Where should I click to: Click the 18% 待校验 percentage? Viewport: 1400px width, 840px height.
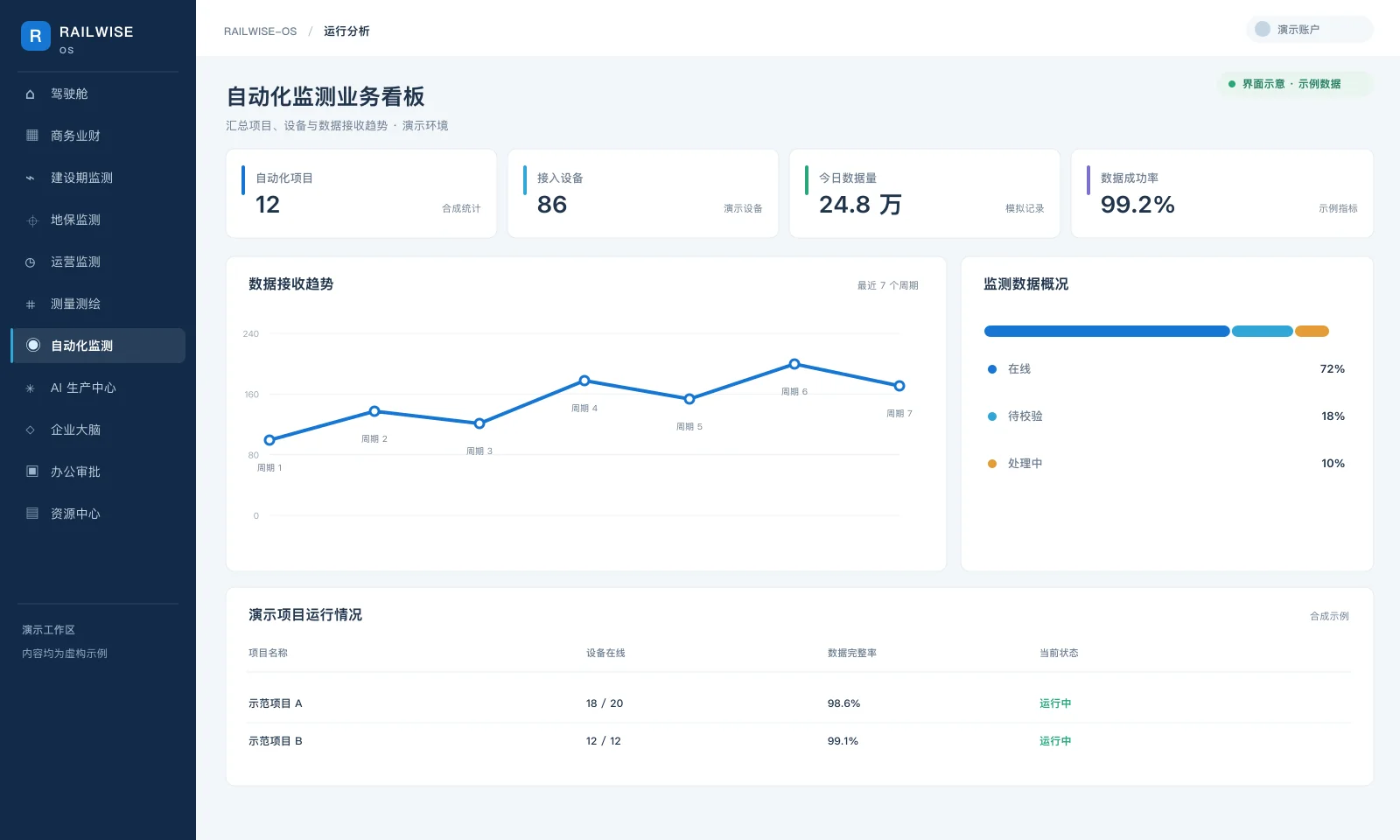1333,416
